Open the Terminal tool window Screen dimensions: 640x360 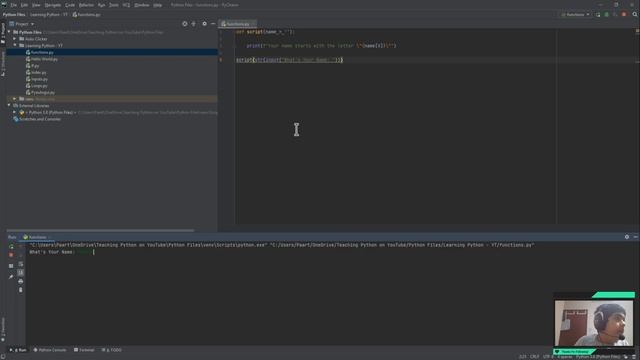tap(84, 350)
